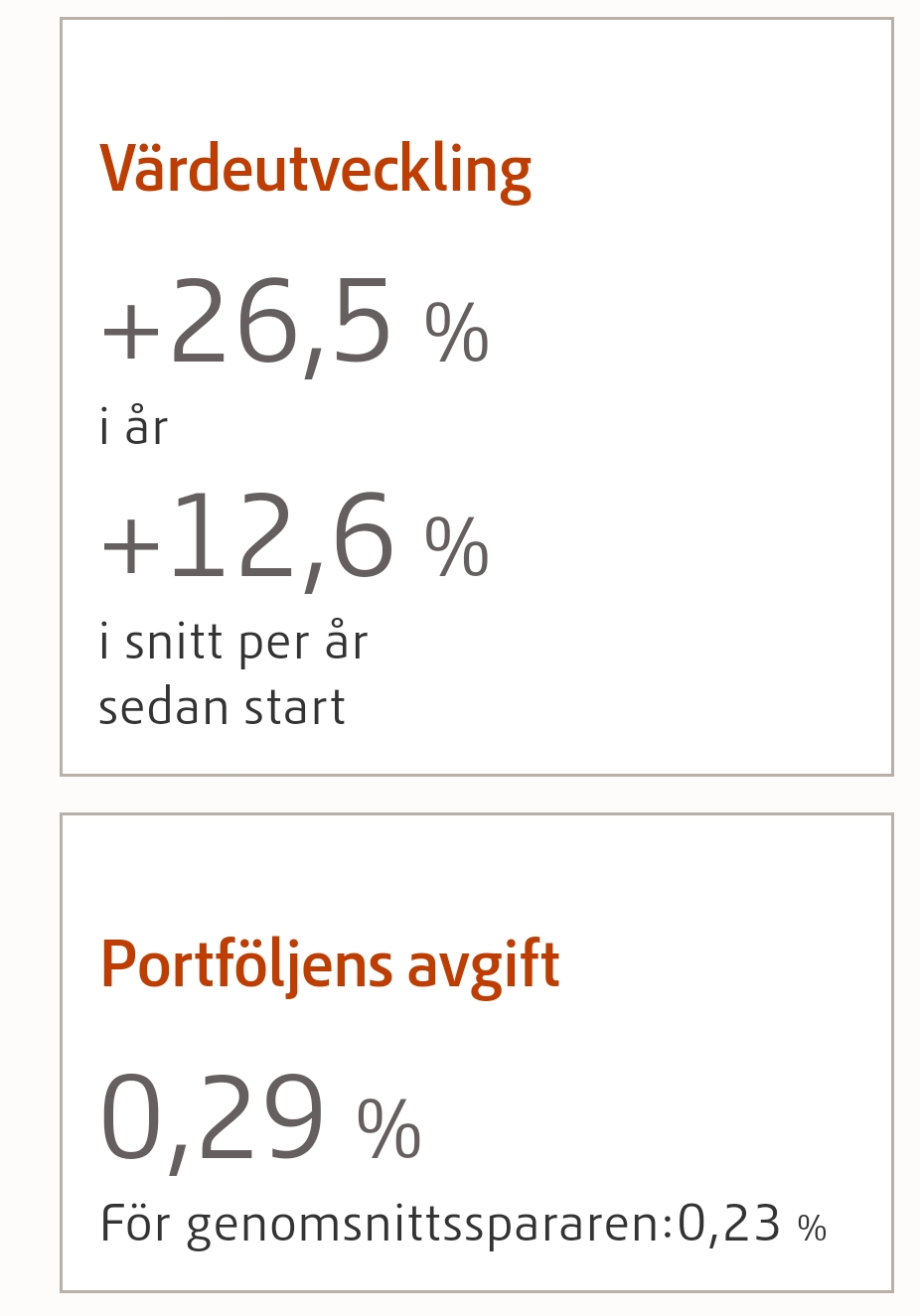Click the small percent sign after 0,23
920x1316 pixels.
point(812,1229)
